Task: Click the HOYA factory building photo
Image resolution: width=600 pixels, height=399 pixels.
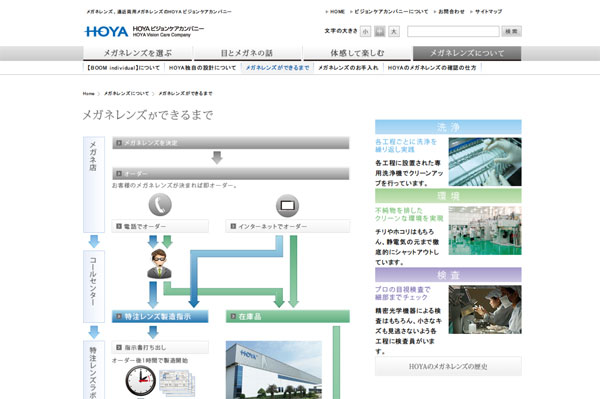Action: (x=274, y=370)
